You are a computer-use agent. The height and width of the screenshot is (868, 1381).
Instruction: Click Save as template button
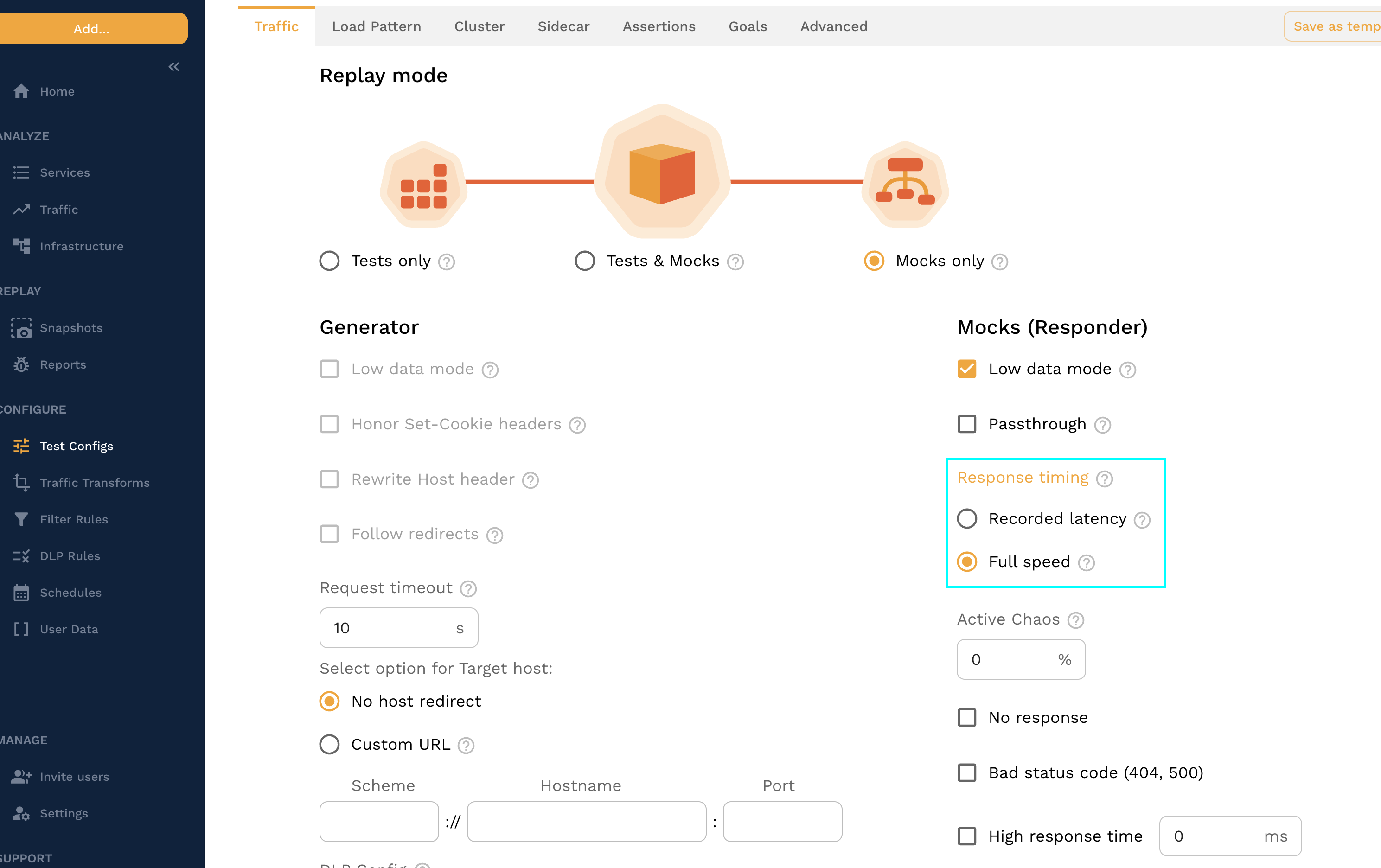1333,26
